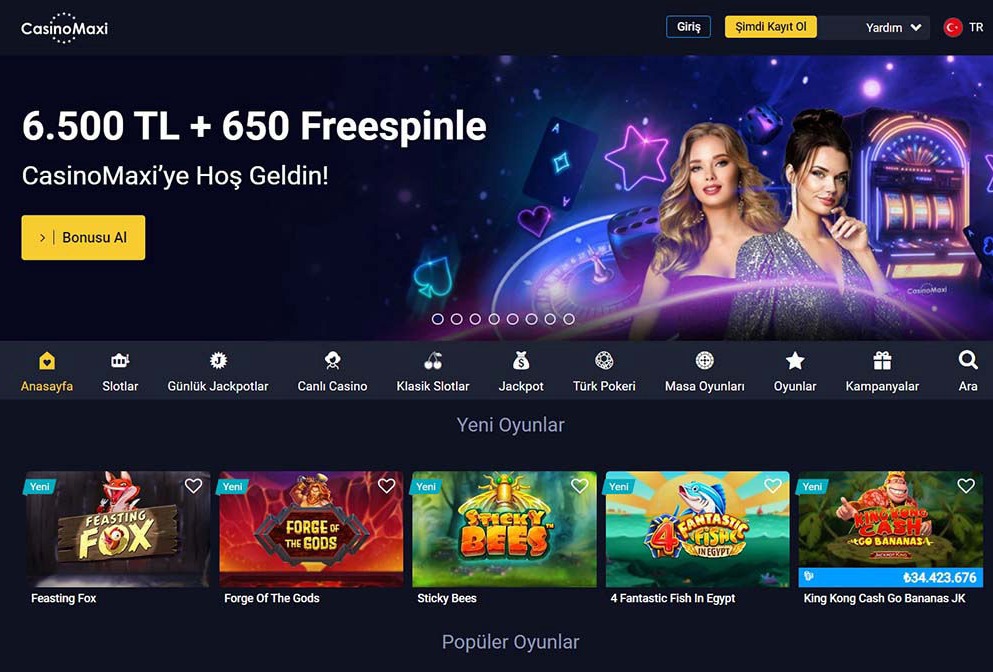Favorite Feasting Fox with heart icon
Screen dimensions: 993x672
[x=193, y=486]
